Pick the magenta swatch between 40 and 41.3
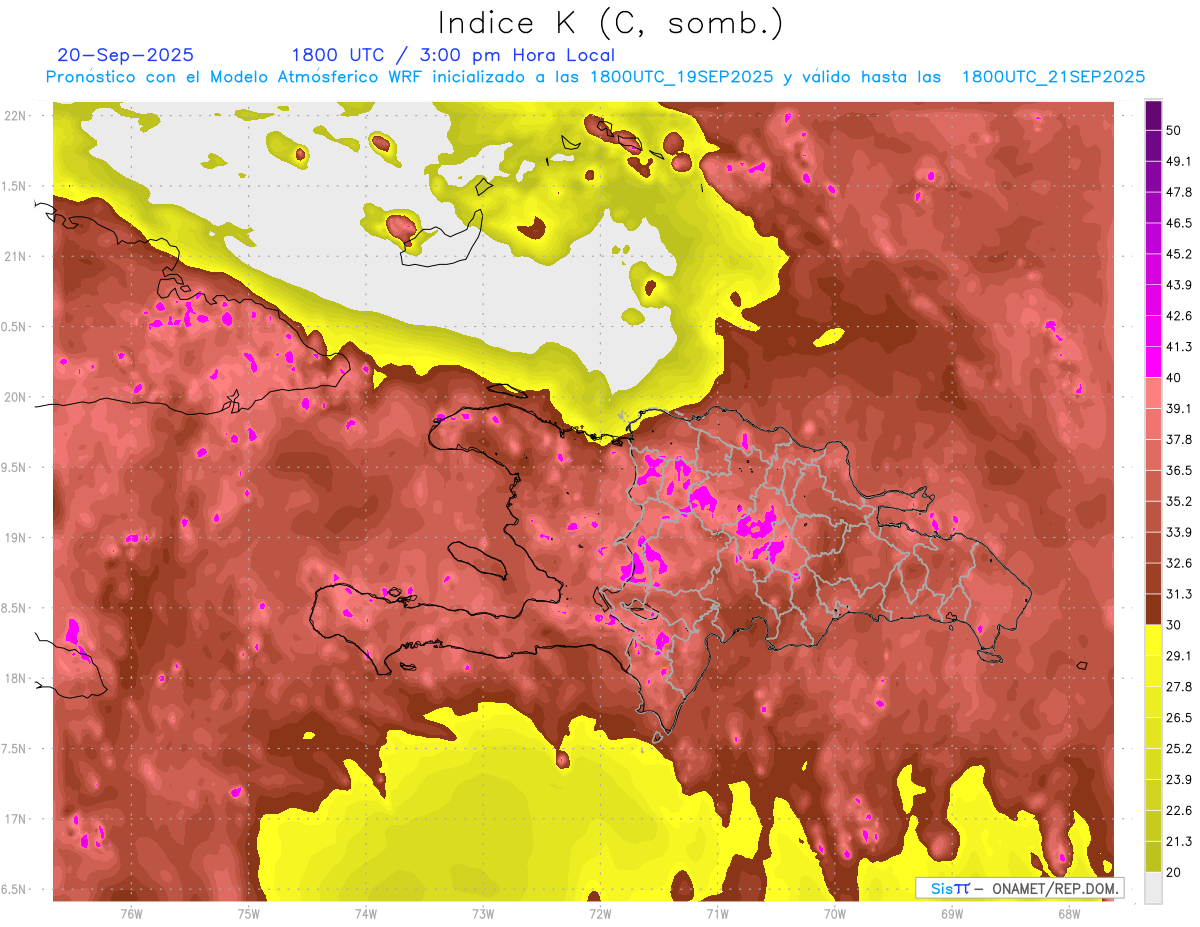This screenshot has width=1200, height=927. coord(1153,360)
